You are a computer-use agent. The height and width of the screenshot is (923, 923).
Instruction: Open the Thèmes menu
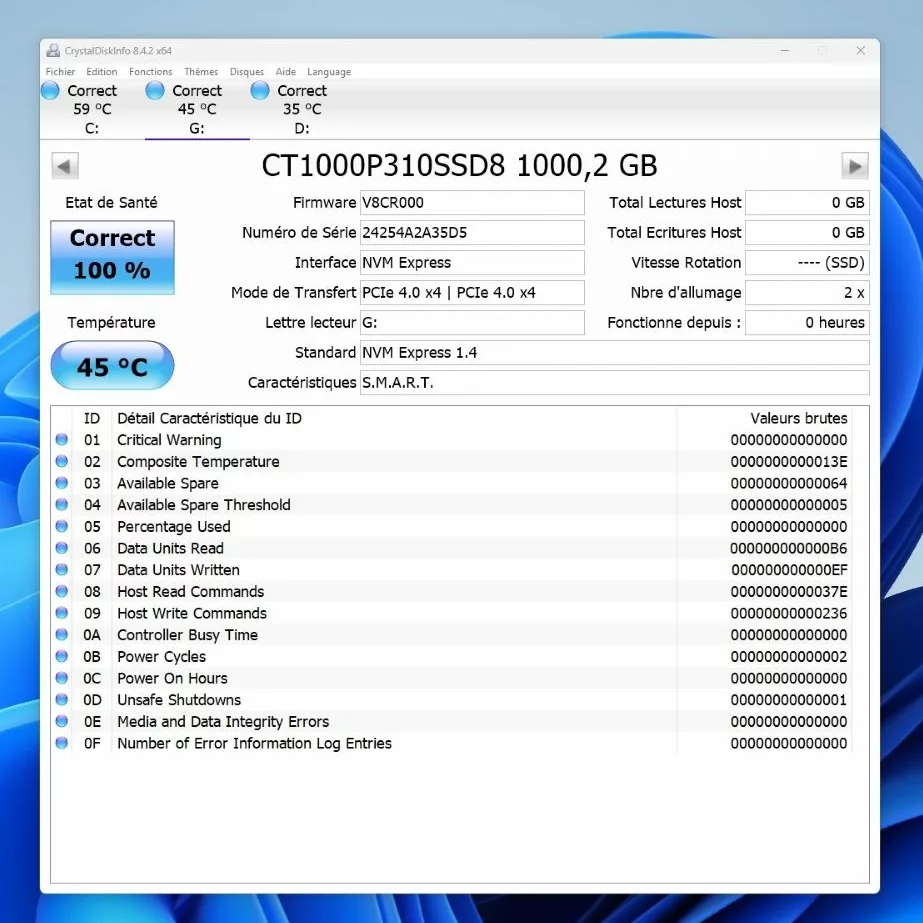(201, 72)
